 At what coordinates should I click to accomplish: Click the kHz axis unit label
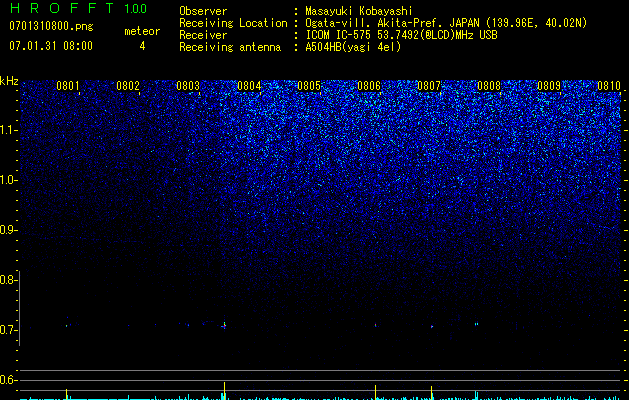coord(9,81)
